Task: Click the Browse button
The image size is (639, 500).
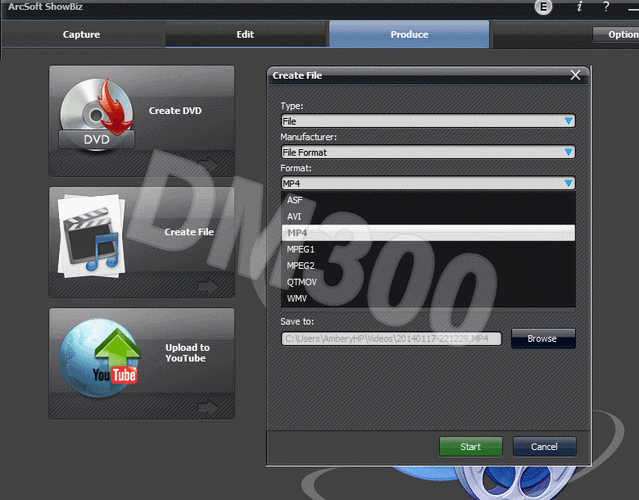Action: [543, 339]
